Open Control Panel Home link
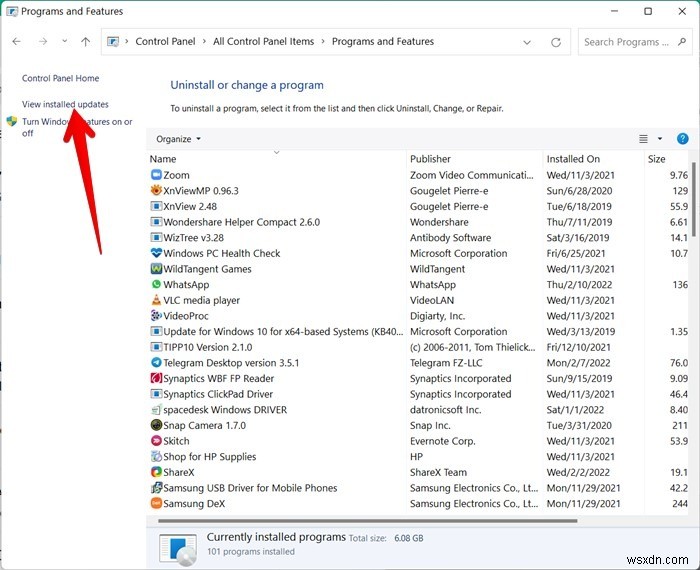 click(x=60, y=78)
